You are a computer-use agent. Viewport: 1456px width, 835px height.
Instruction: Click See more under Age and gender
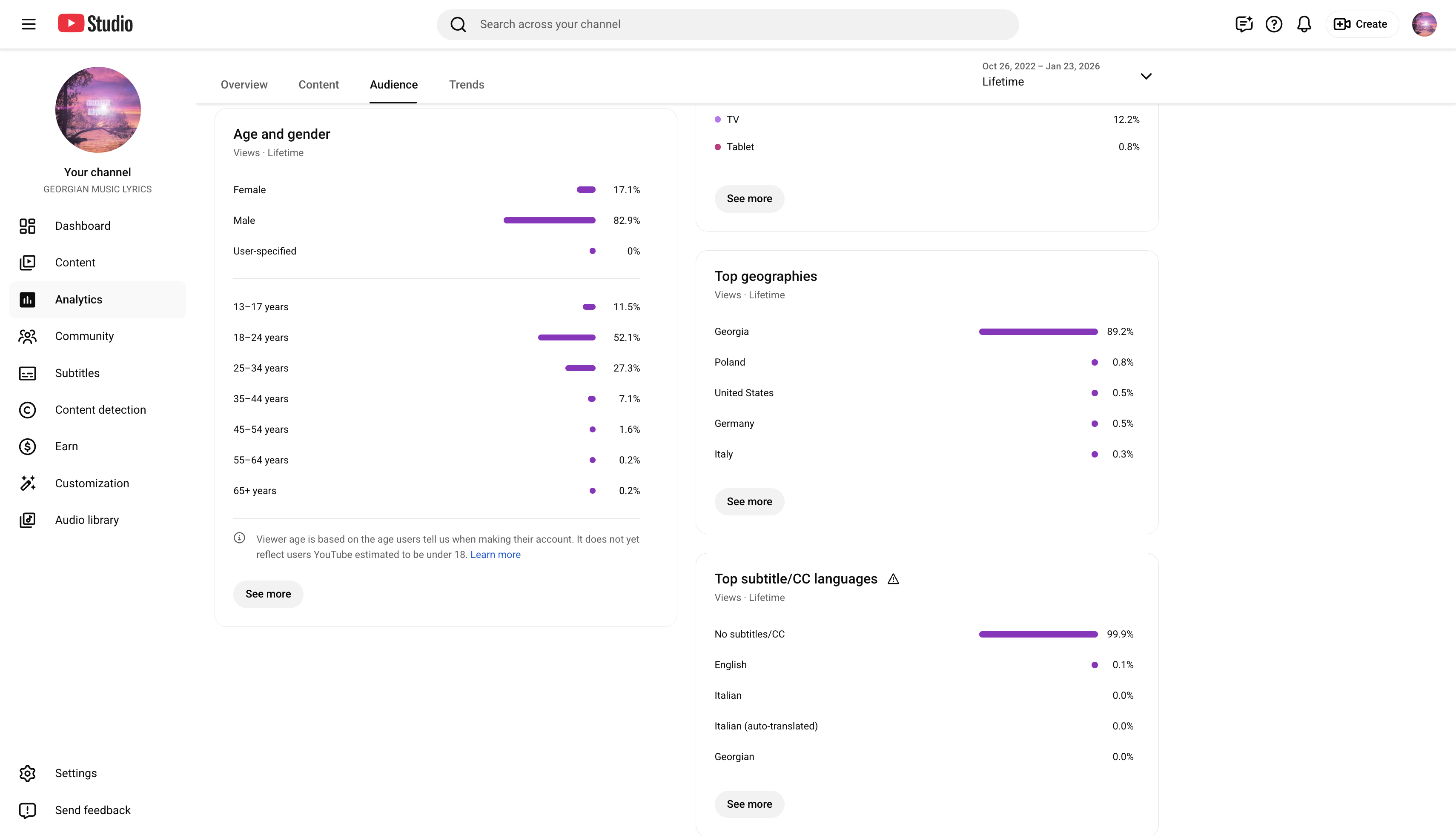point(268,594)
